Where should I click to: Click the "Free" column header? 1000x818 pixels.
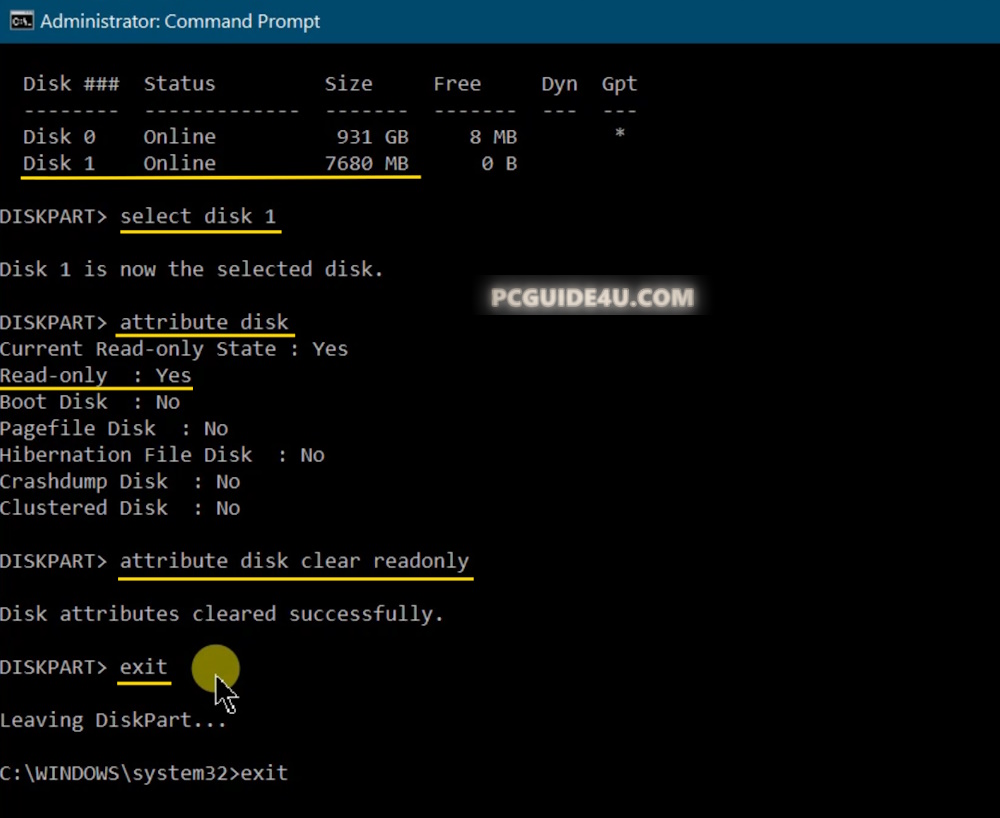click(456, 84)
